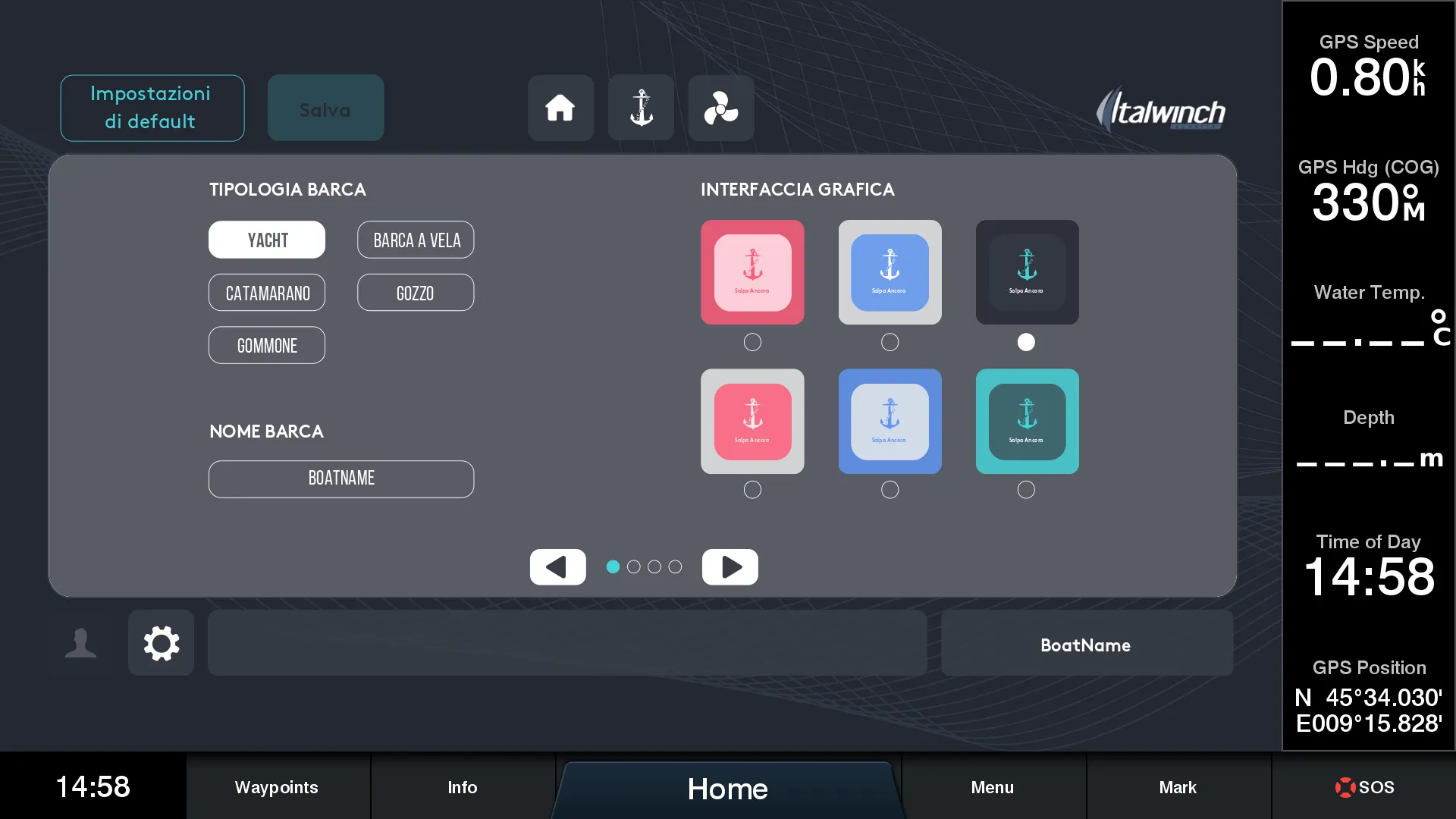The width and height of the screenshot is (1456, 819).
Task: Click the YACHT boat type button
Action: pos(267,239)
